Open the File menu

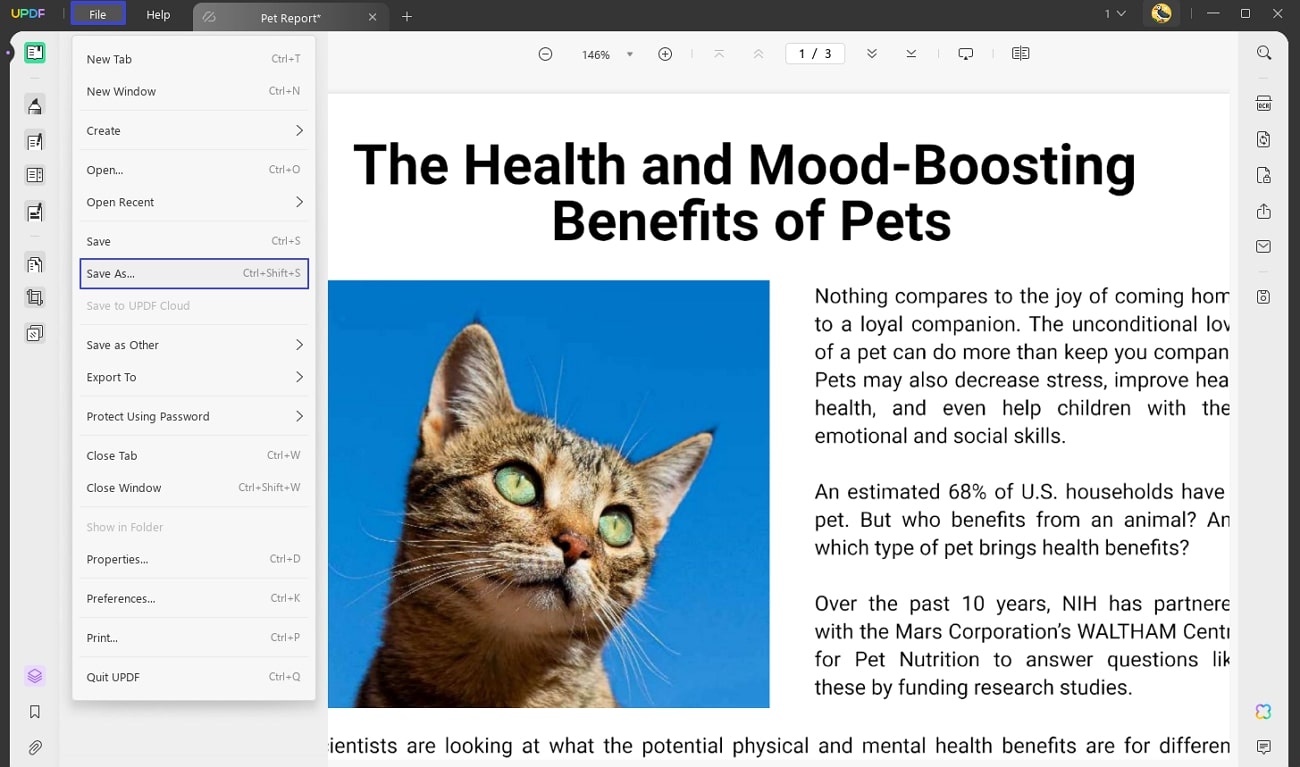point(97,14)
